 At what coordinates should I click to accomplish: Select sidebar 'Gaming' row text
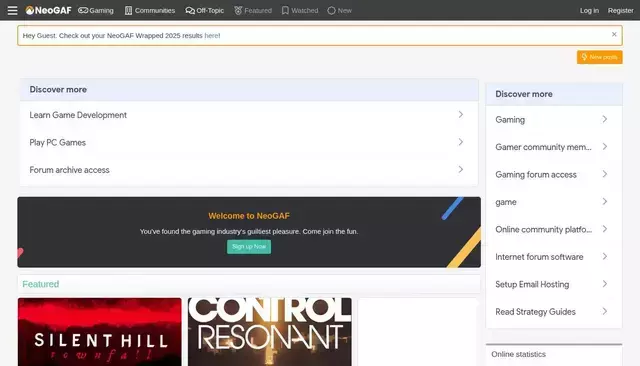coord(510,120)
